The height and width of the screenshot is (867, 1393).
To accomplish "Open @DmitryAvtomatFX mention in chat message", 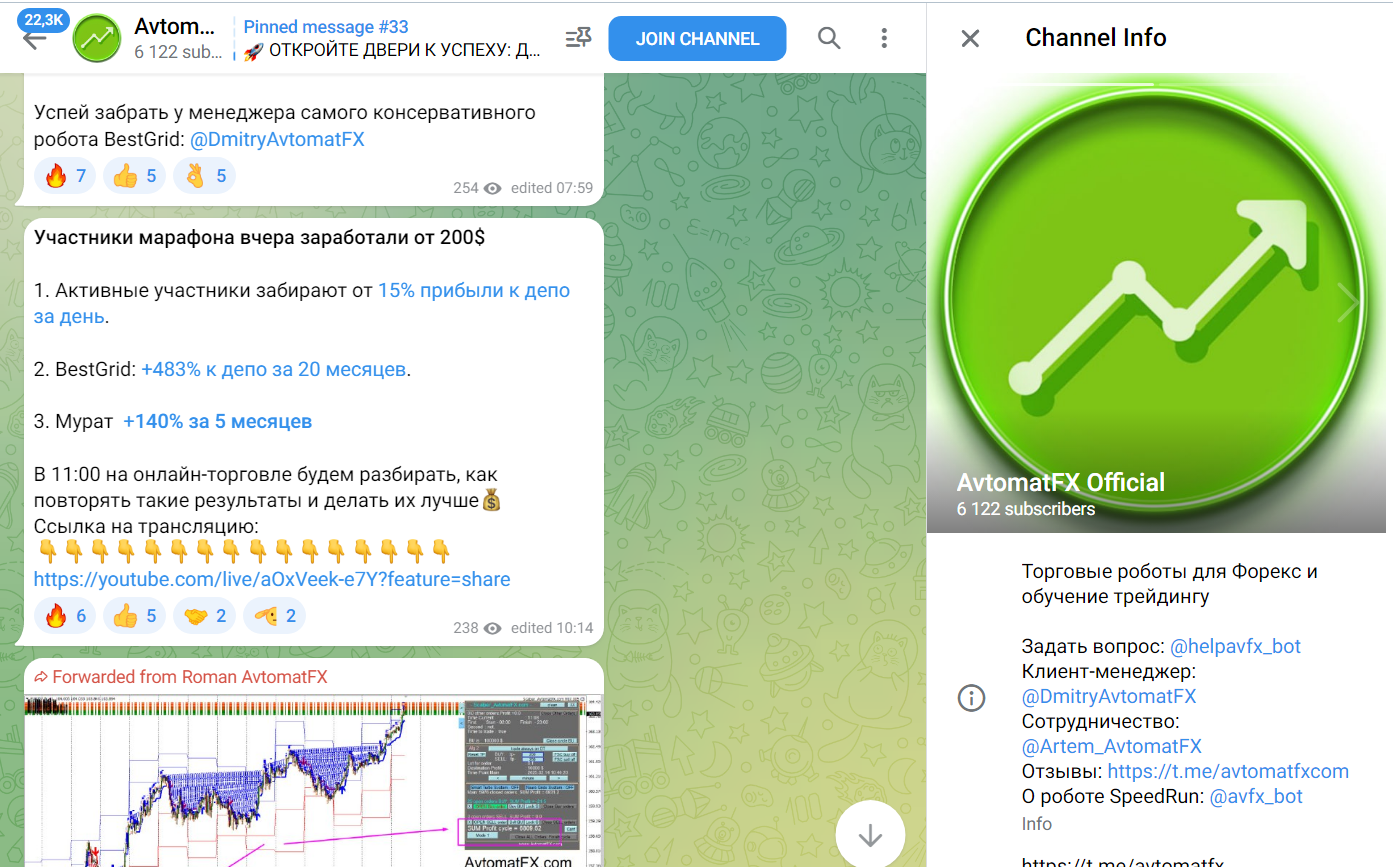I will click(x=277, y=140).
